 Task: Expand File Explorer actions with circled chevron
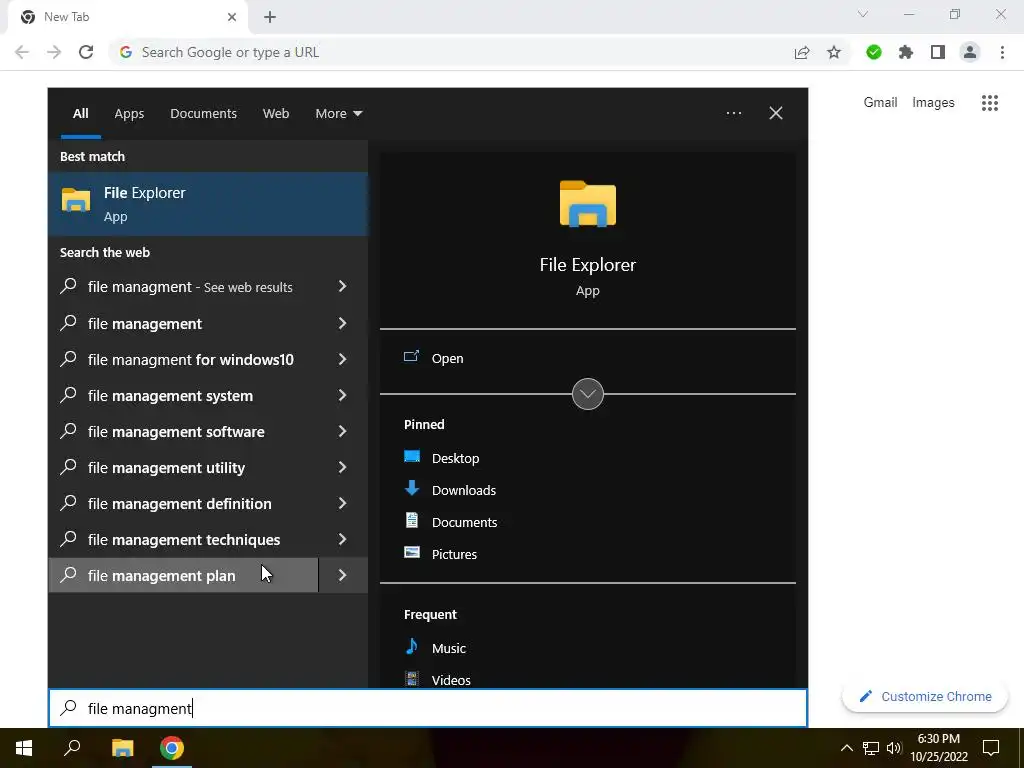click(588, 394)
